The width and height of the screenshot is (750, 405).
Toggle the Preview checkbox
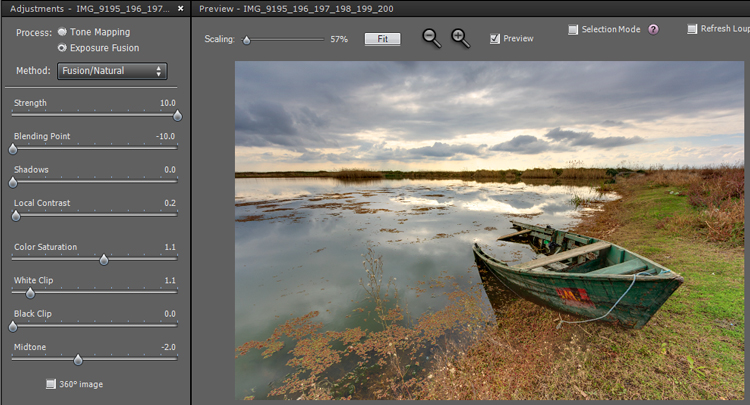(495, 39)
